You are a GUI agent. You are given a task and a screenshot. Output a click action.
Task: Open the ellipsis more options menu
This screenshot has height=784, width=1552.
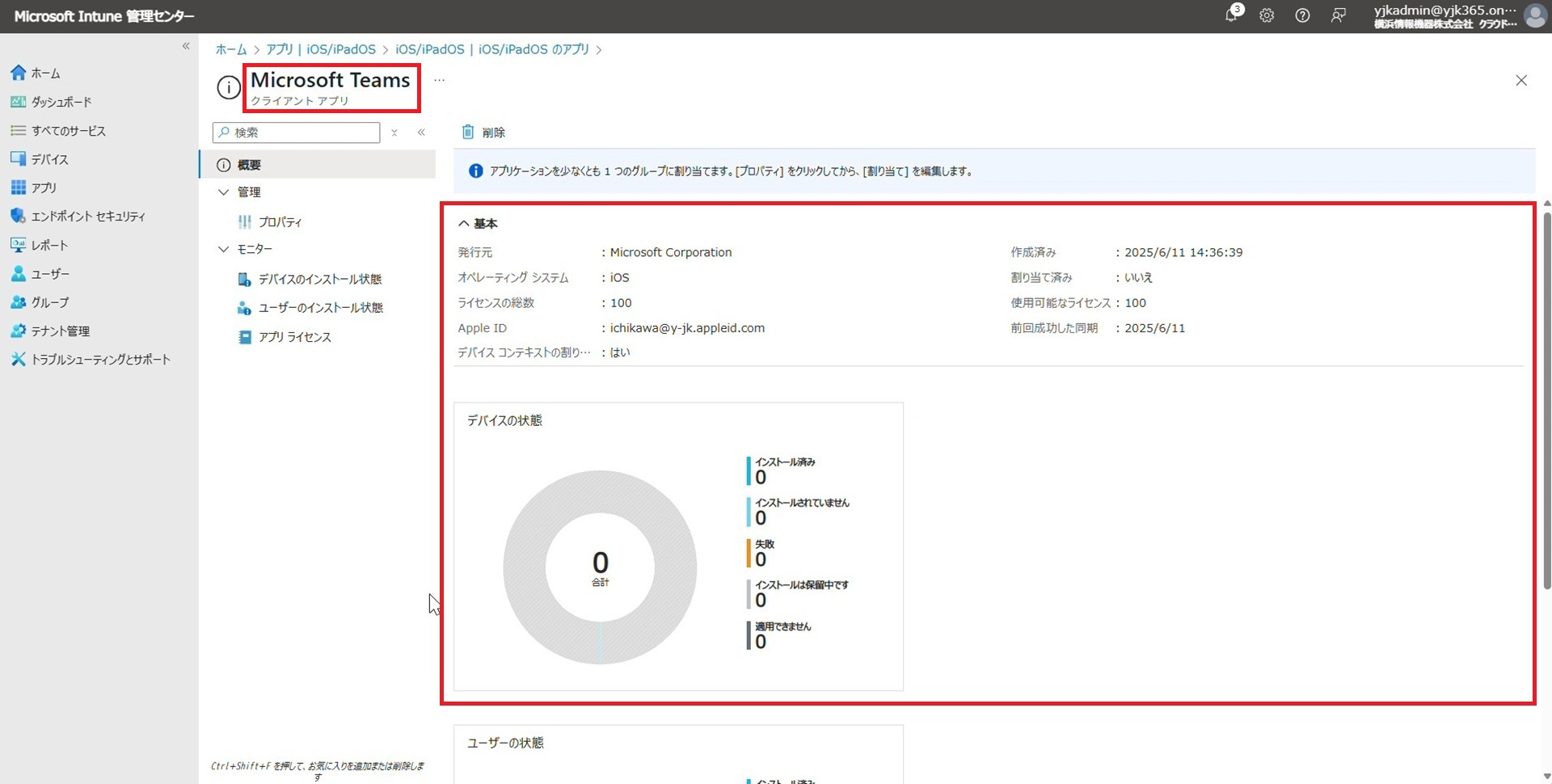(439, 80)
